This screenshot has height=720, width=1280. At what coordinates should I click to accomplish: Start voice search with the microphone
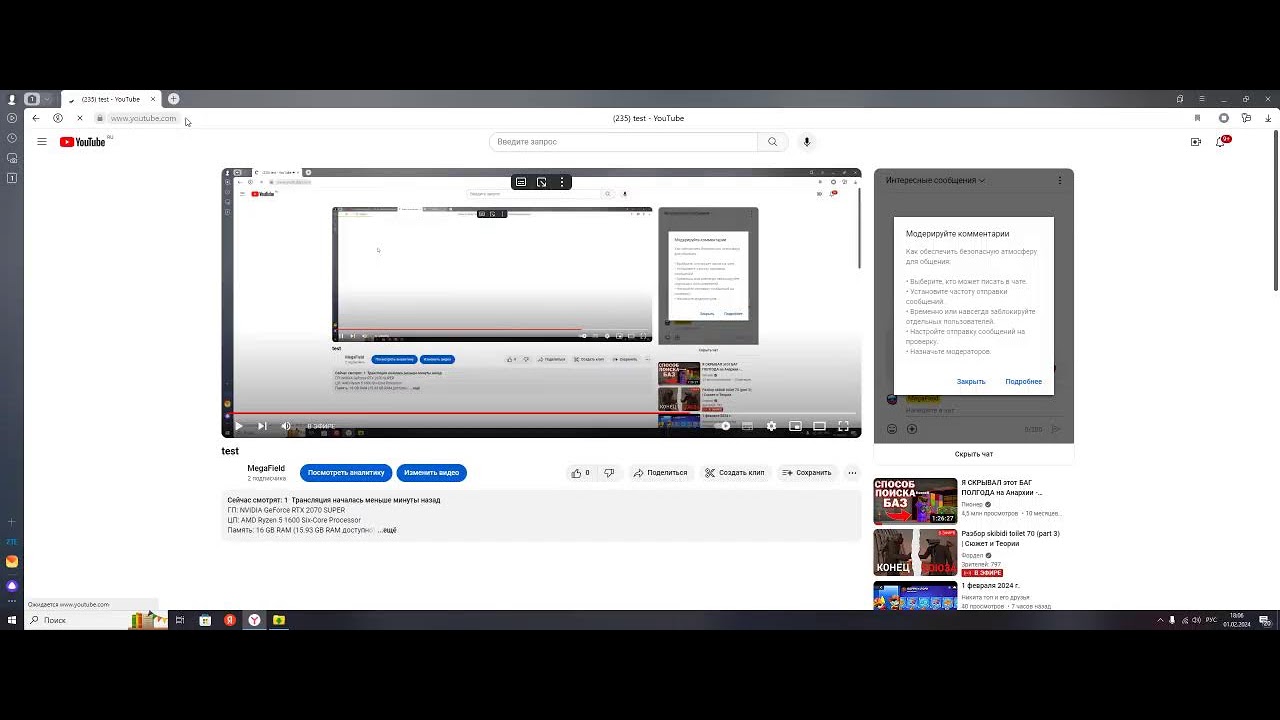point(807,142)
